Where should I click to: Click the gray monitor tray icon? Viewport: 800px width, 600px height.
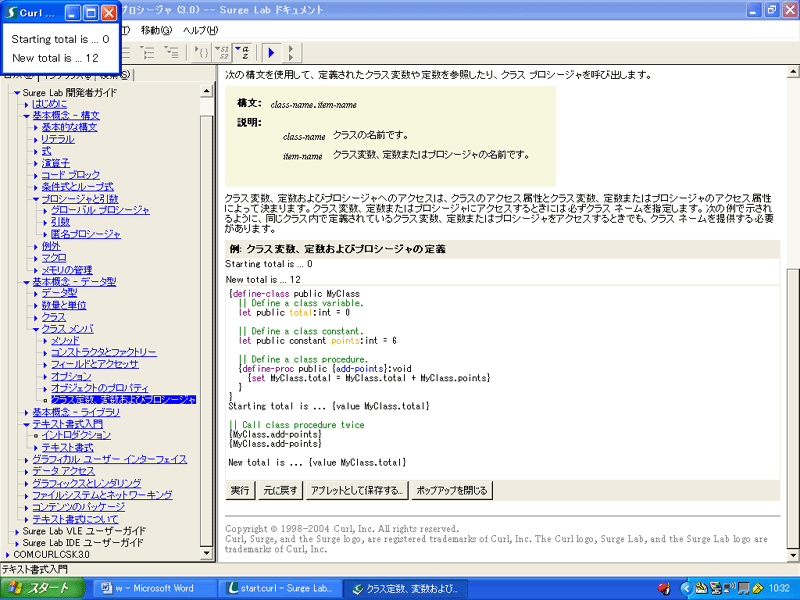point(743,588)
